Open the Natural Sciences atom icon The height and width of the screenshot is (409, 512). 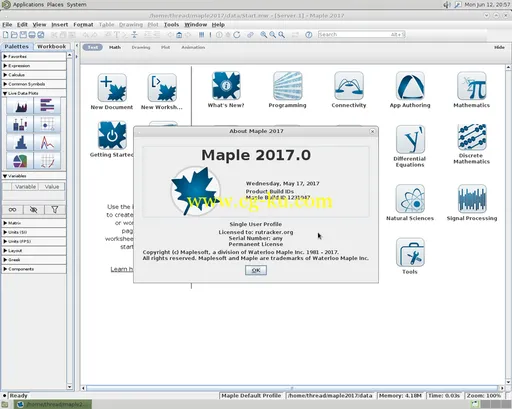tap(410, 199)
